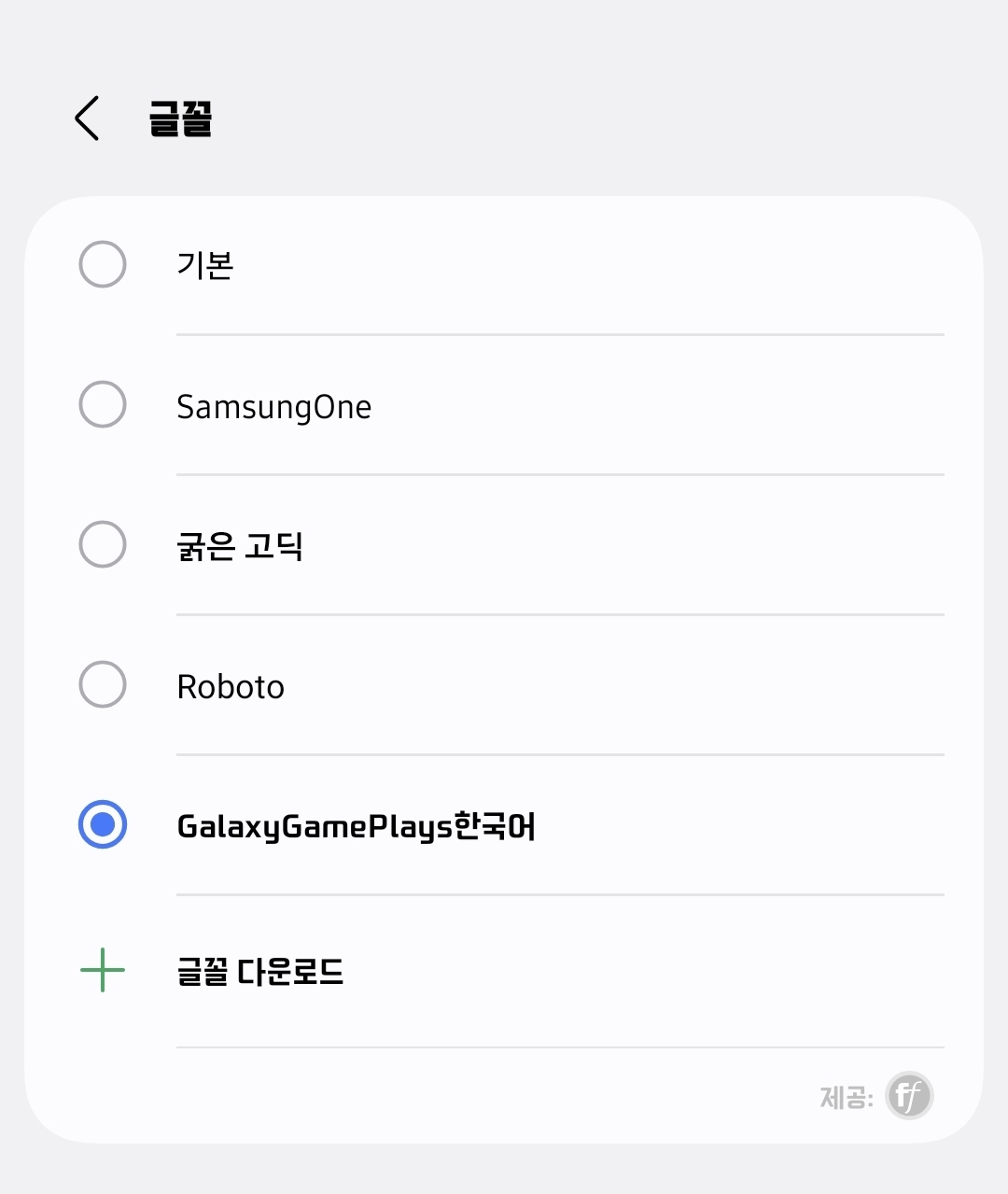Tap the 기본 font label
This screenshot has width=1008, height=1194.
click(205, 265)
